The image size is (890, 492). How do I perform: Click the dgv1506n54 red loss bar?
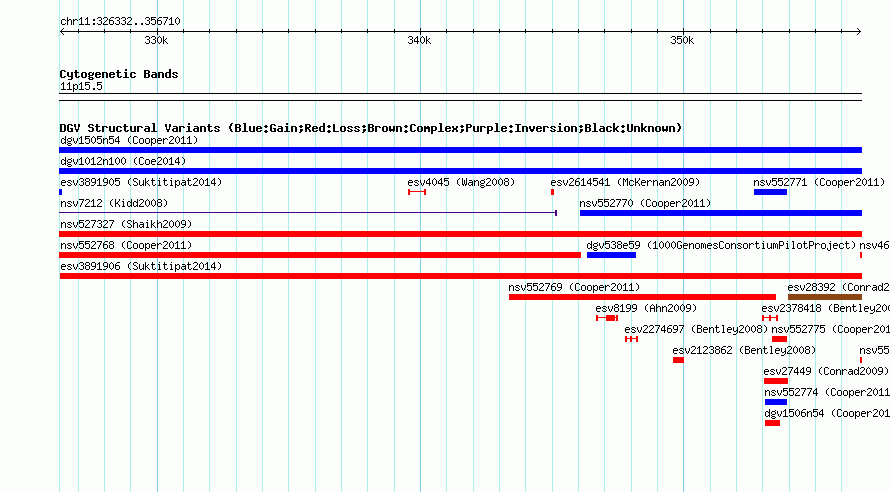[773, 423]
